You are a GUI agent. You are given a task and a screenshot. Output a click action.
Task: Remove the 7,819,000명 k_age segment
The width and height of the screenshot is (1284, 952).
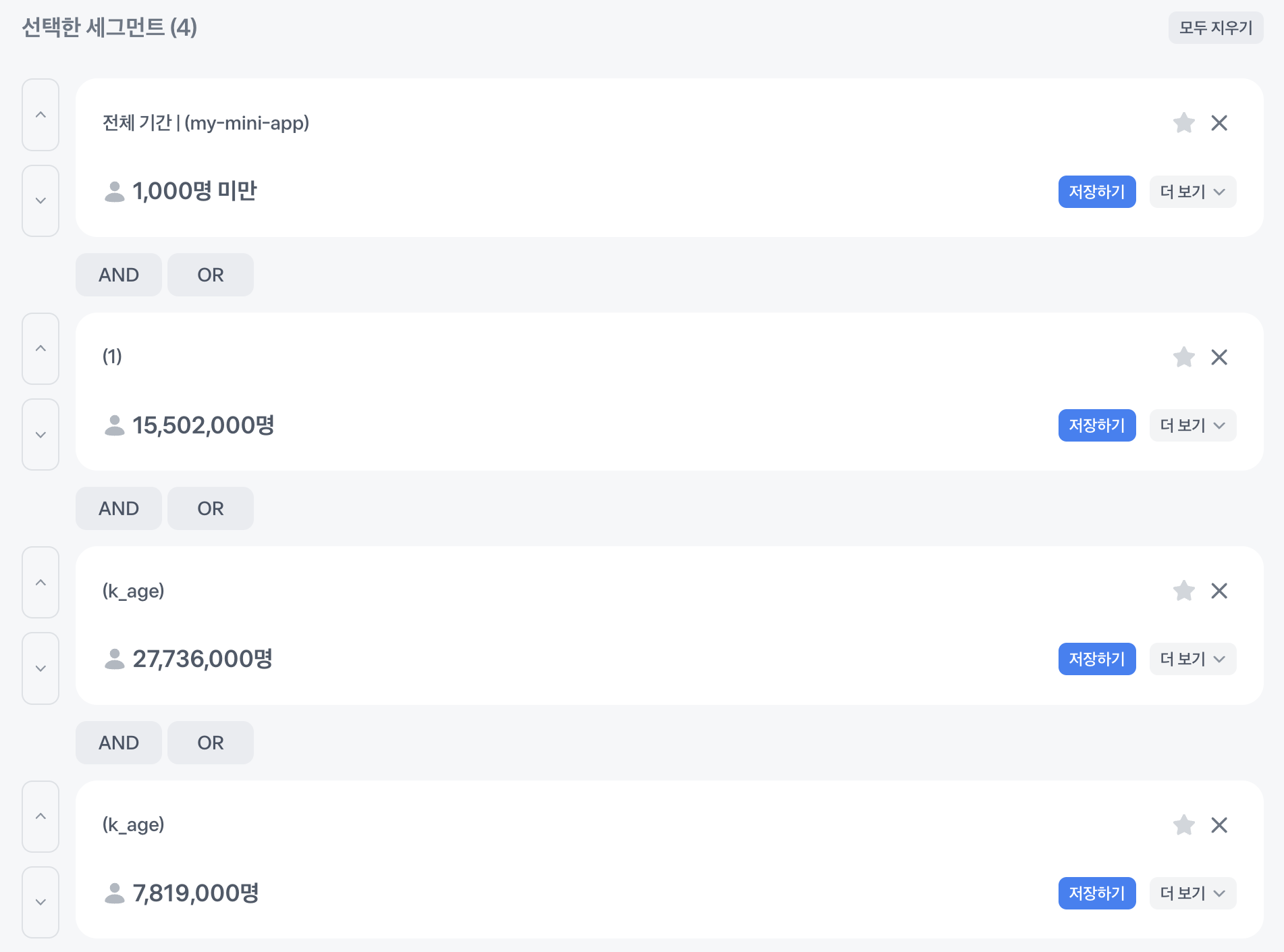[x=1219, y=825]
